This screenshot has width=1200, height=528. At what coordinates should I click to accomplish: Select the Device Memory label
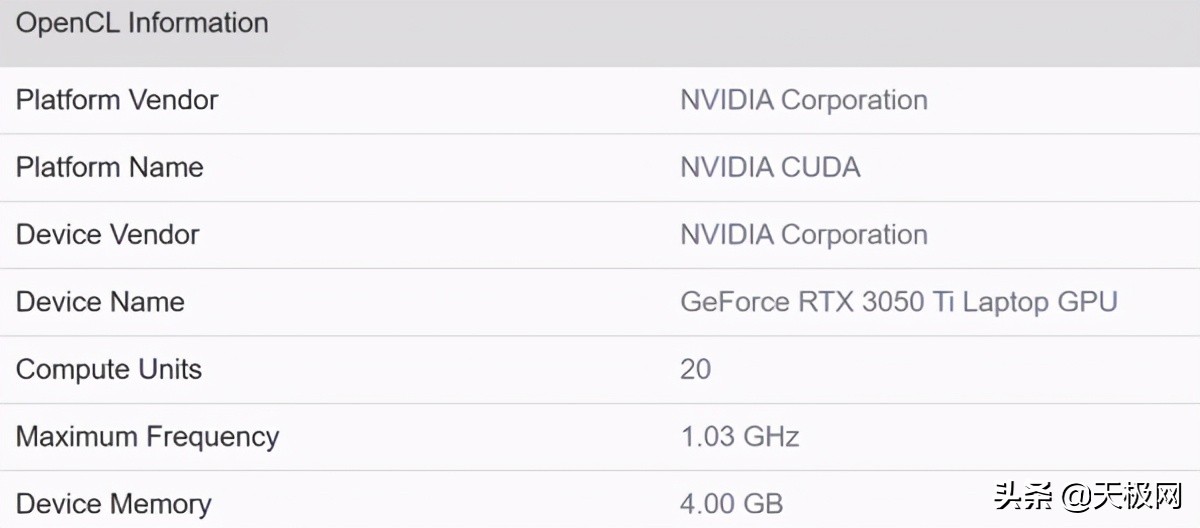[x=114, y=504]
